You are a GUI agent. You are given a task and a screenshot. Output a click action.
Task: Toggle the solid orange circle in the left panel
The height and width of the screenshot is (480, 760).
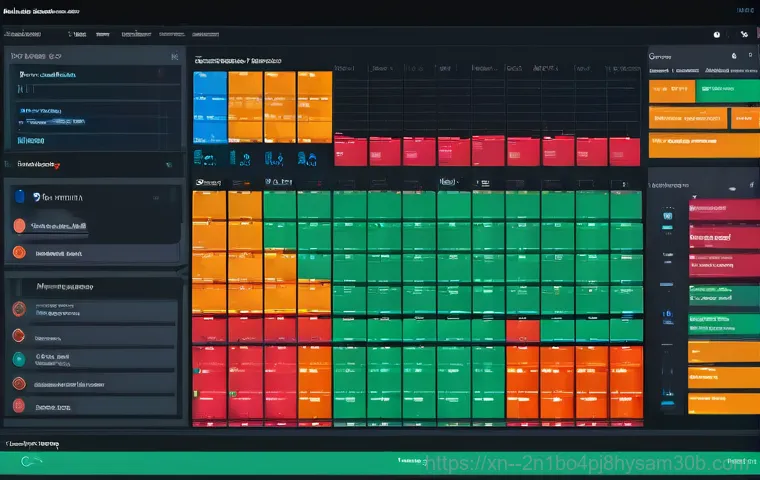pos(19,226)
